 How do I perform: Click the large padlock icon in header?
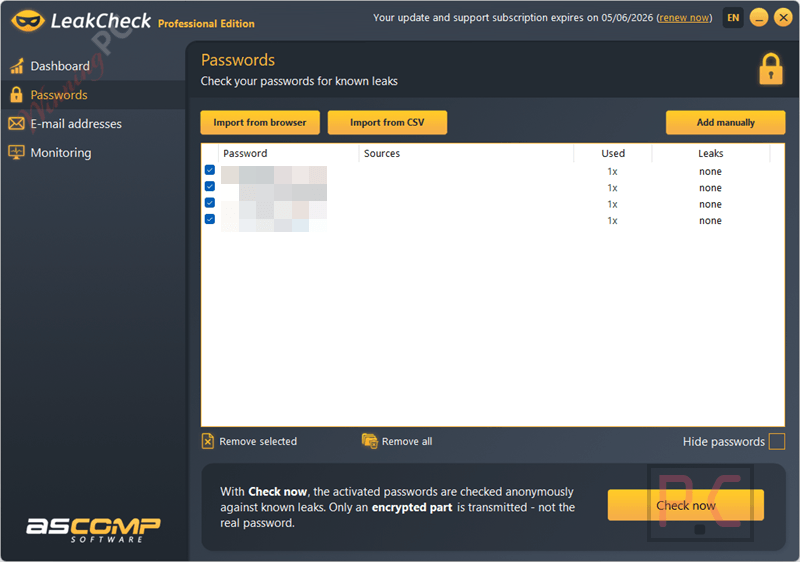point(771,69)
